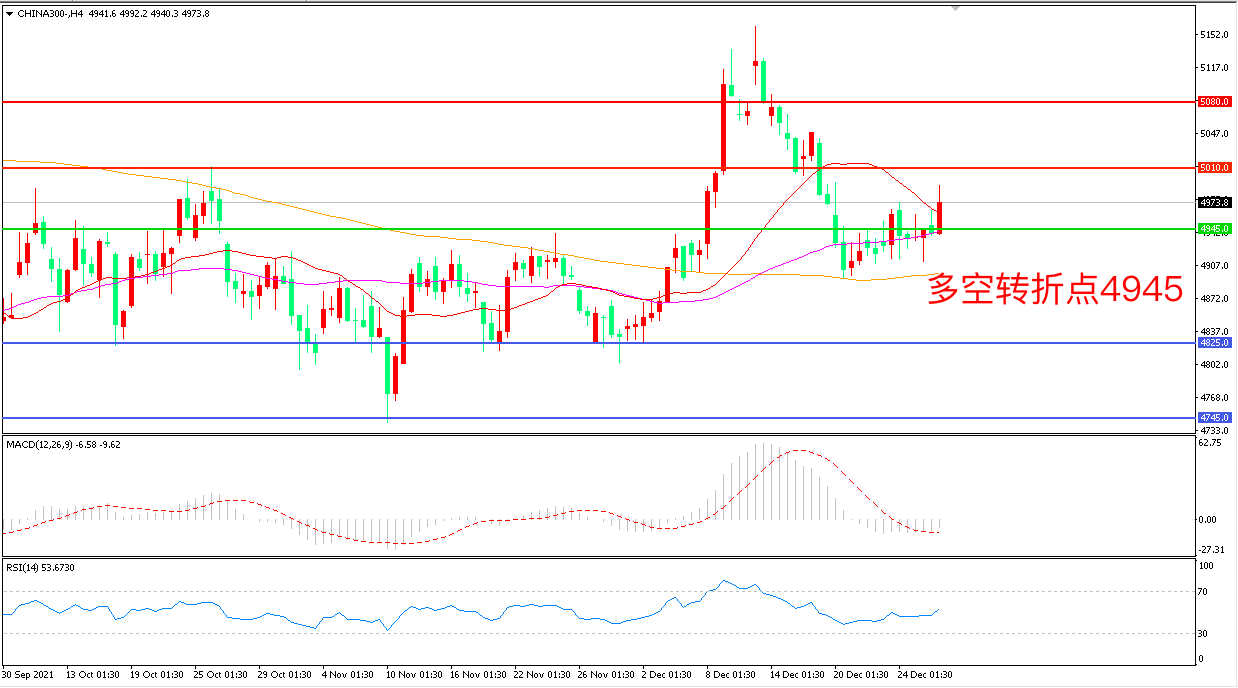The width and height of the screenshot is (1238, 688).
Task: Select the green 4945.0 price label
Action: click(1213, 229)
